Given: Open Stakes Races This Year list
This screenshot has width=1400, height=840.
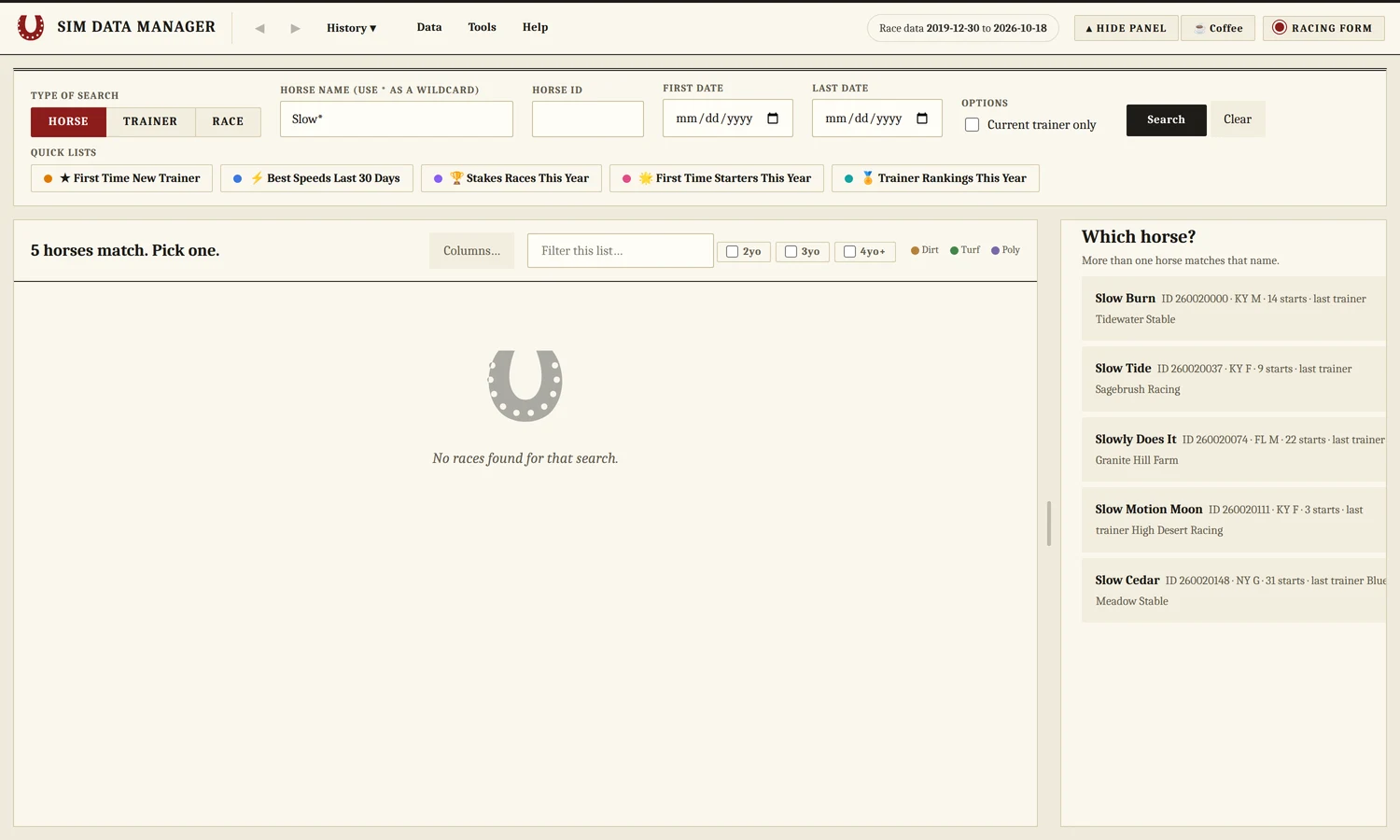Looking at the screenshot, I should (511, 178).
